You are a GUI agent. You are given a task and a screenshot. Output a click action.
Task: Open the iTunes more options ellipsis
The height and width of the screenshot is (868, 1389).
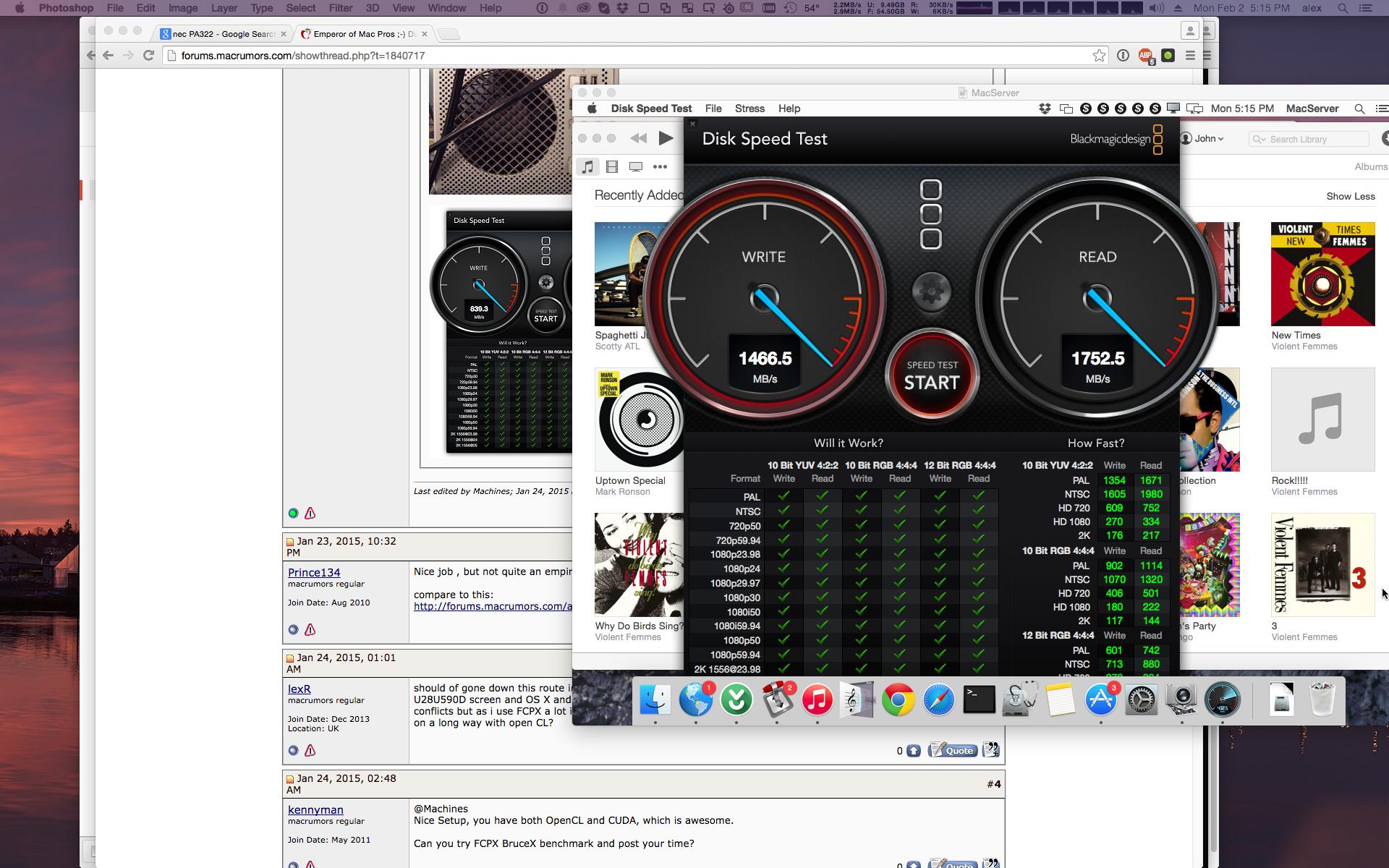coord(660,167)
